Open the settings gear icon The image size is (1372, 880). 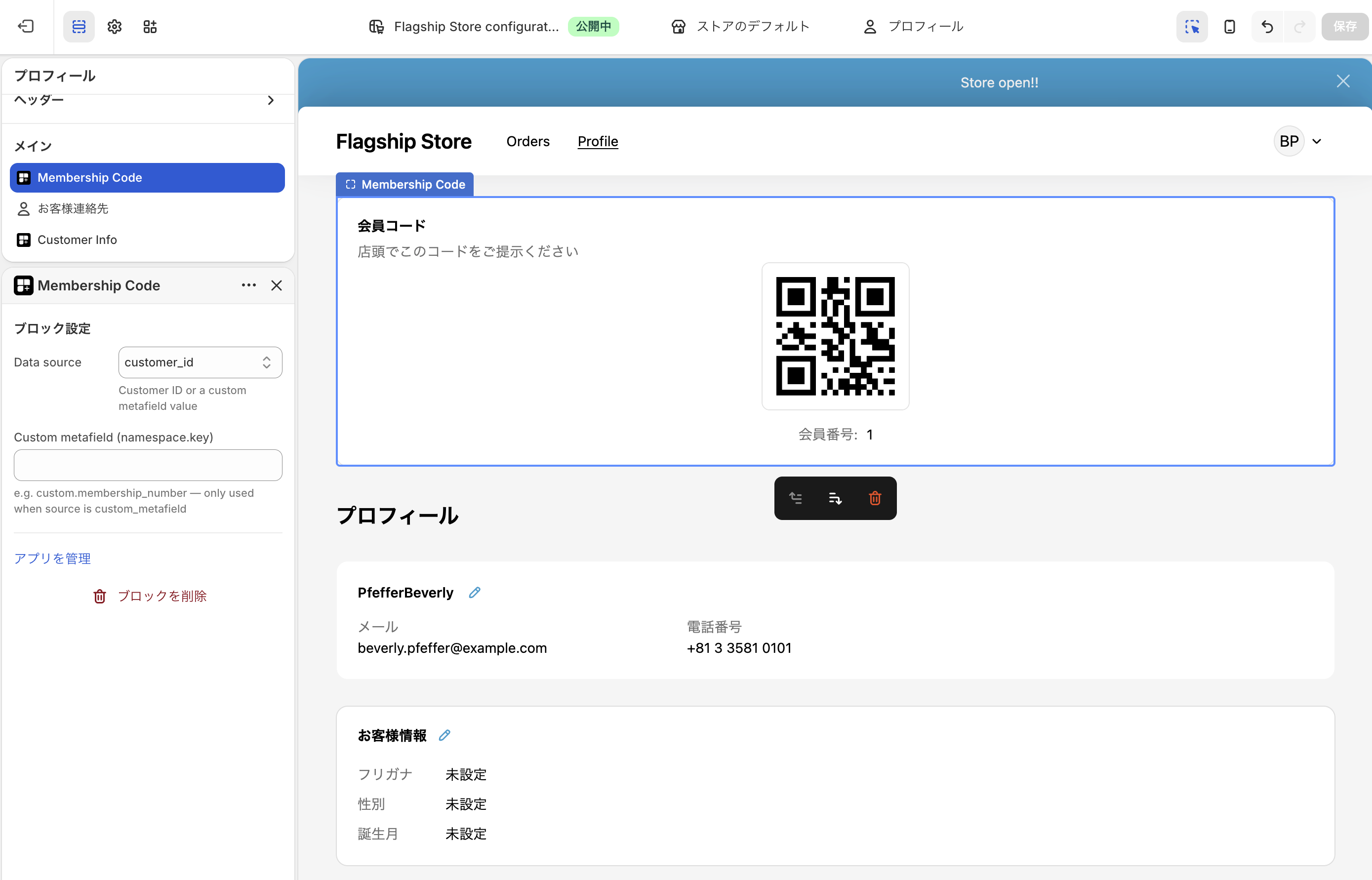point(114,26)
